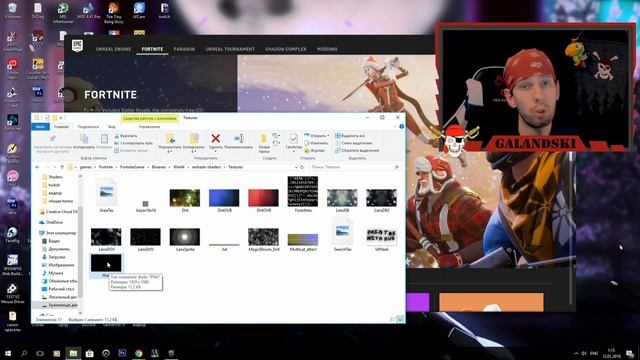This screenshot has width=640, height=360.
Task: Open the Picture Tools Manage tab
Action: (x=149, y=127)
